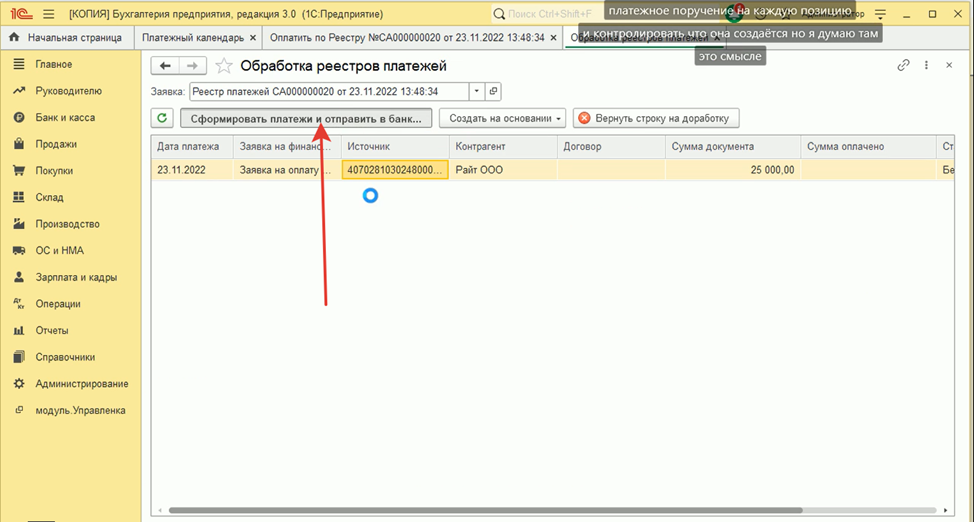Click the Договор column header
Screen dimensions: 974x522
point(611,147)
